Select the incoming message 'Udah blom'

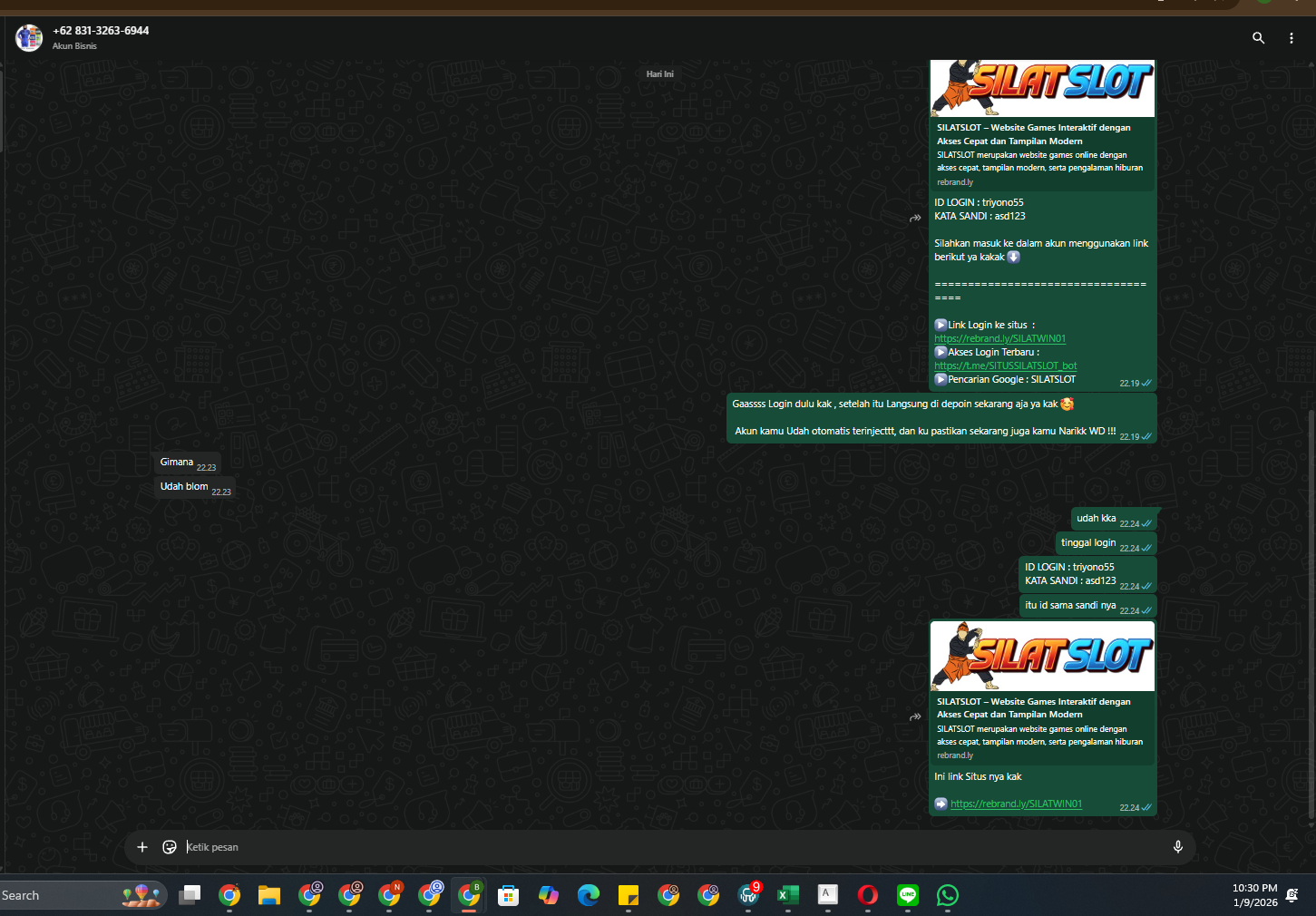click(195, 487)
